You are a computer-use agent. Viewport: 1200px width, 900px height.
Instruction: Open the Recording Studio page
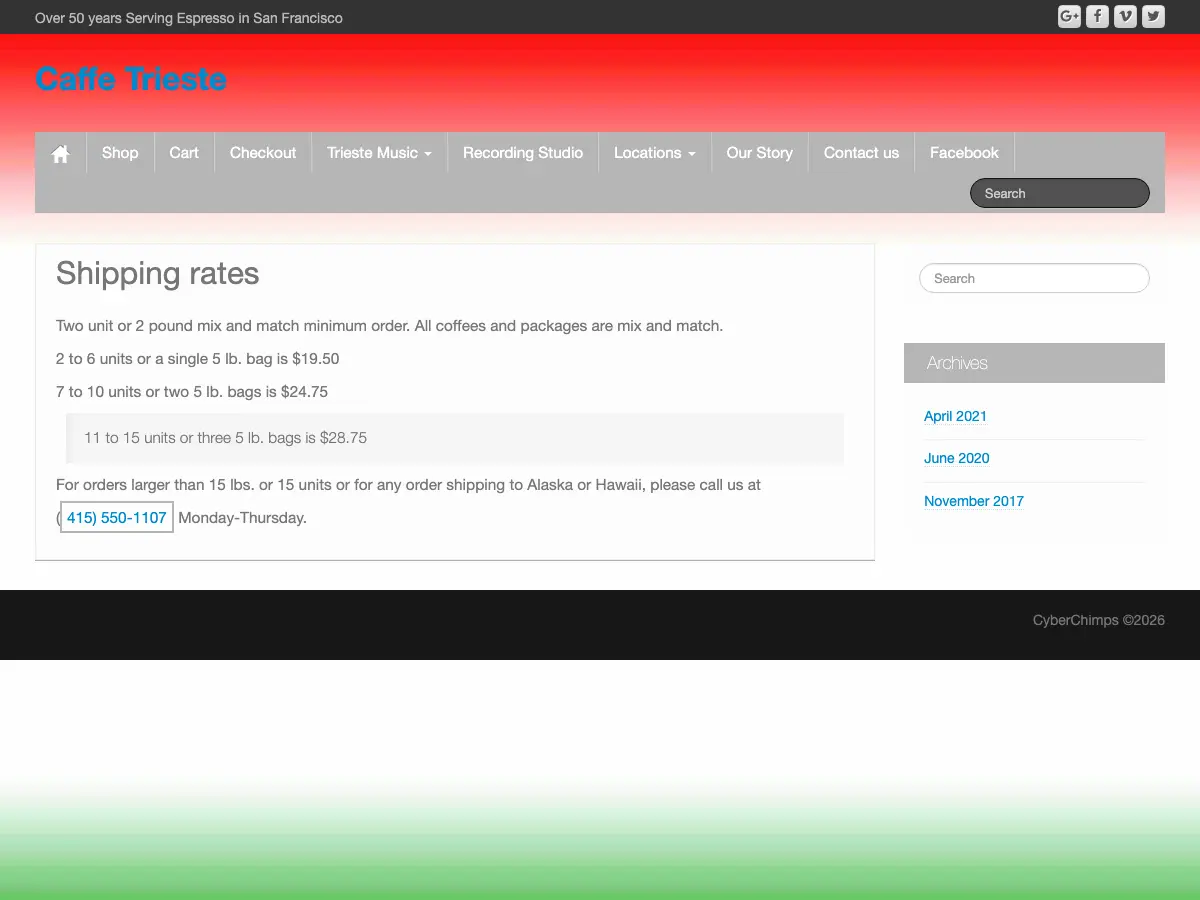point(523,153)
